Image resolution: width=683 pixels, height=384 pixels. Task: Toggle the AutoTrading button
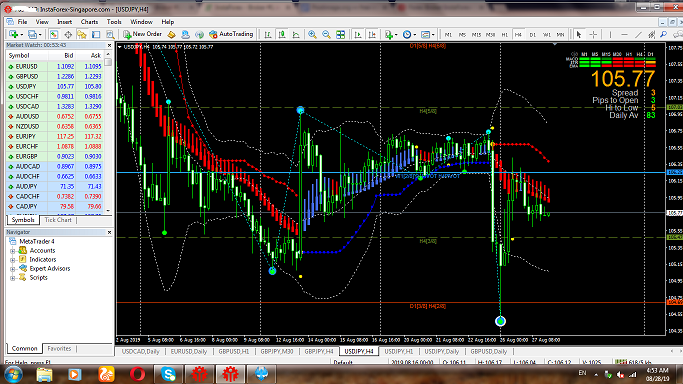coord(231,34)
